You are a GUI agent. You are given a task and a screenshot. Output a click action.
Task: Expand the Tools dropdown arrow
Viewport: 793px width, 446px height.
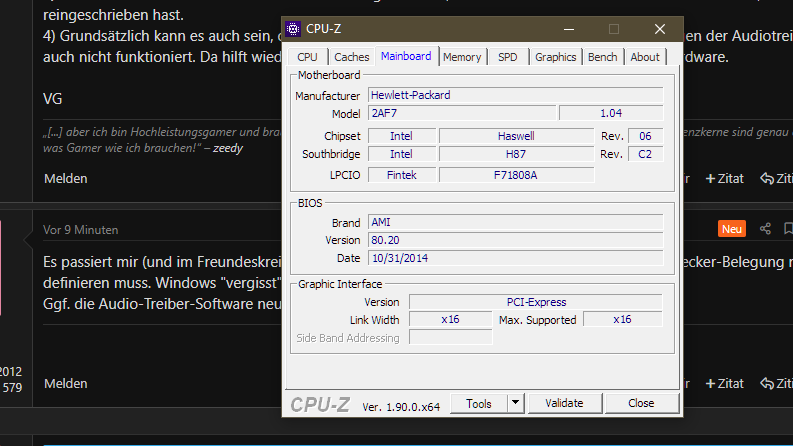(515, 404)
